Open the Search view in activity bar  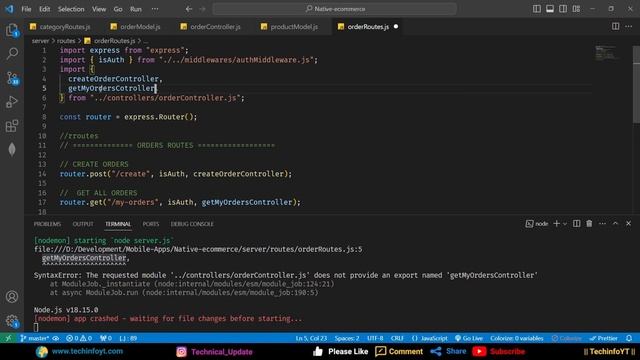pos(12,53)
